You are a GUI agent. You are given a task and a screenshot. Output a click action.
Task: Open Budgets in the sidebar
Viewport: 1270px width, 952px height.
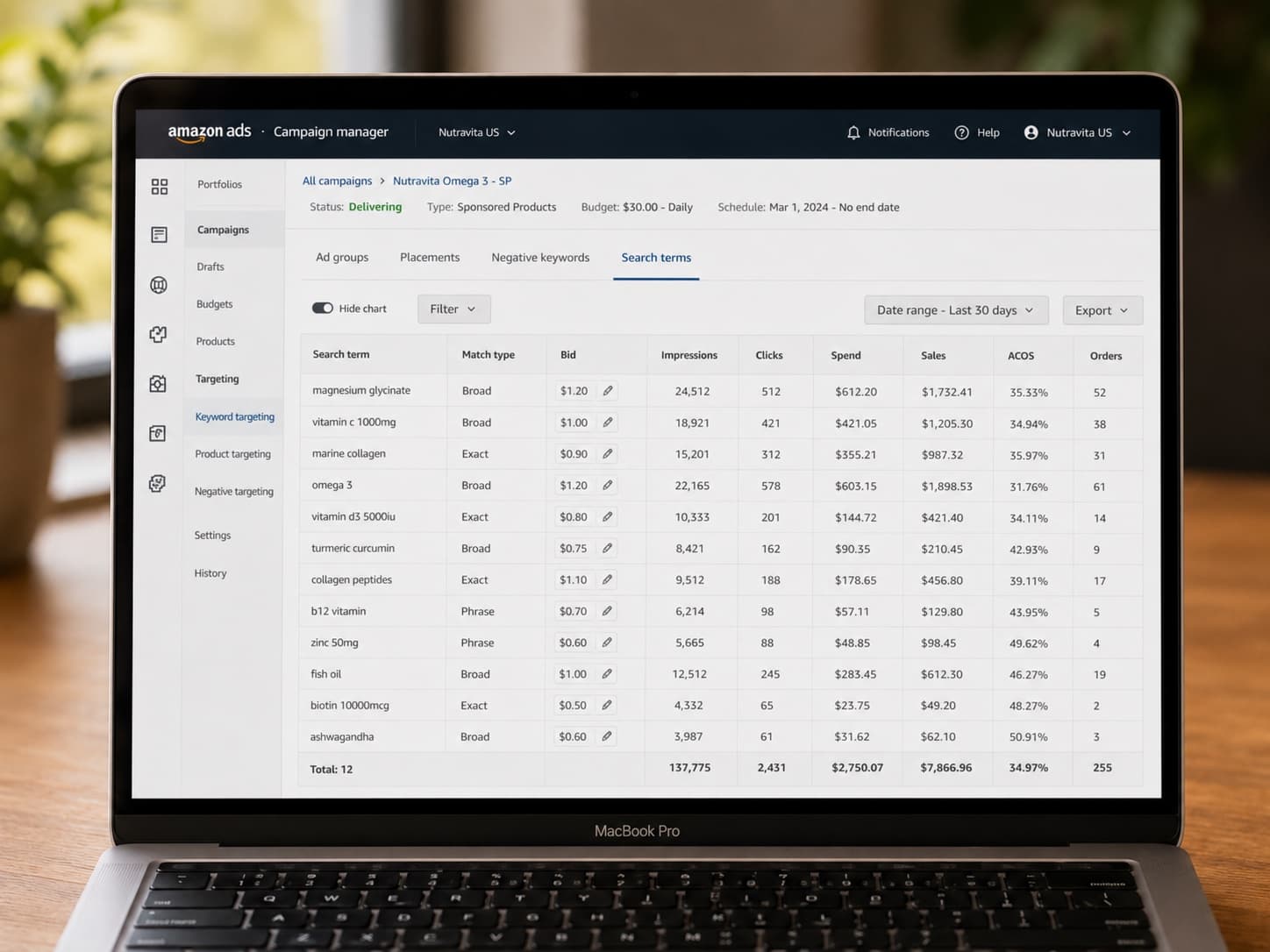215,304
